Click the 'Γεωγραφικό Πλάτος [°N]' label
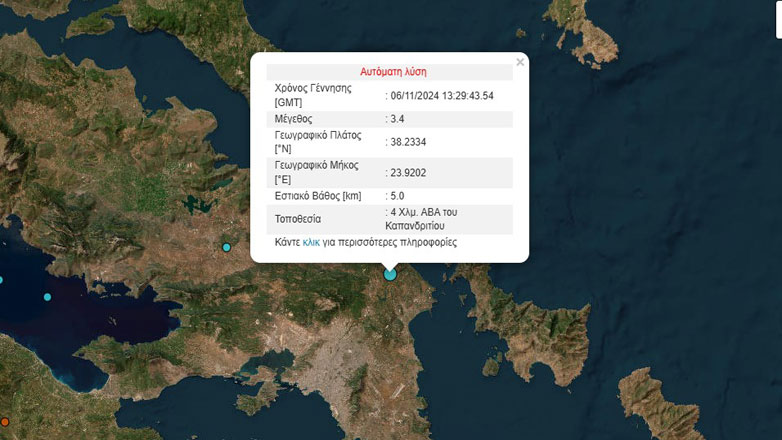The height and width of the screenshot is (440, 782). [x=318, y=142]
